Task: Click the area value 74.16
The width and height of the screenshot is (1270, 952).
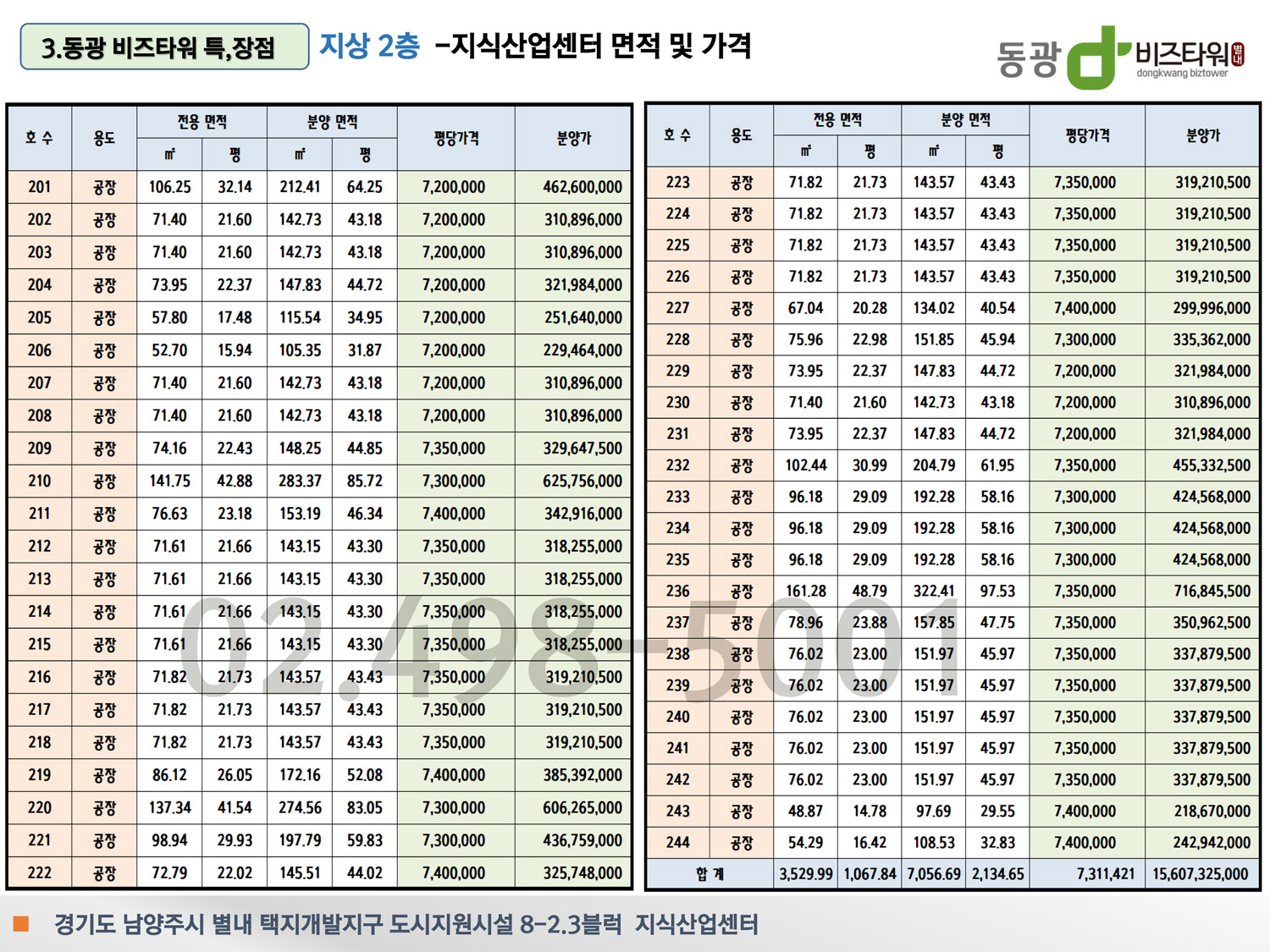Action: (169, 448)
